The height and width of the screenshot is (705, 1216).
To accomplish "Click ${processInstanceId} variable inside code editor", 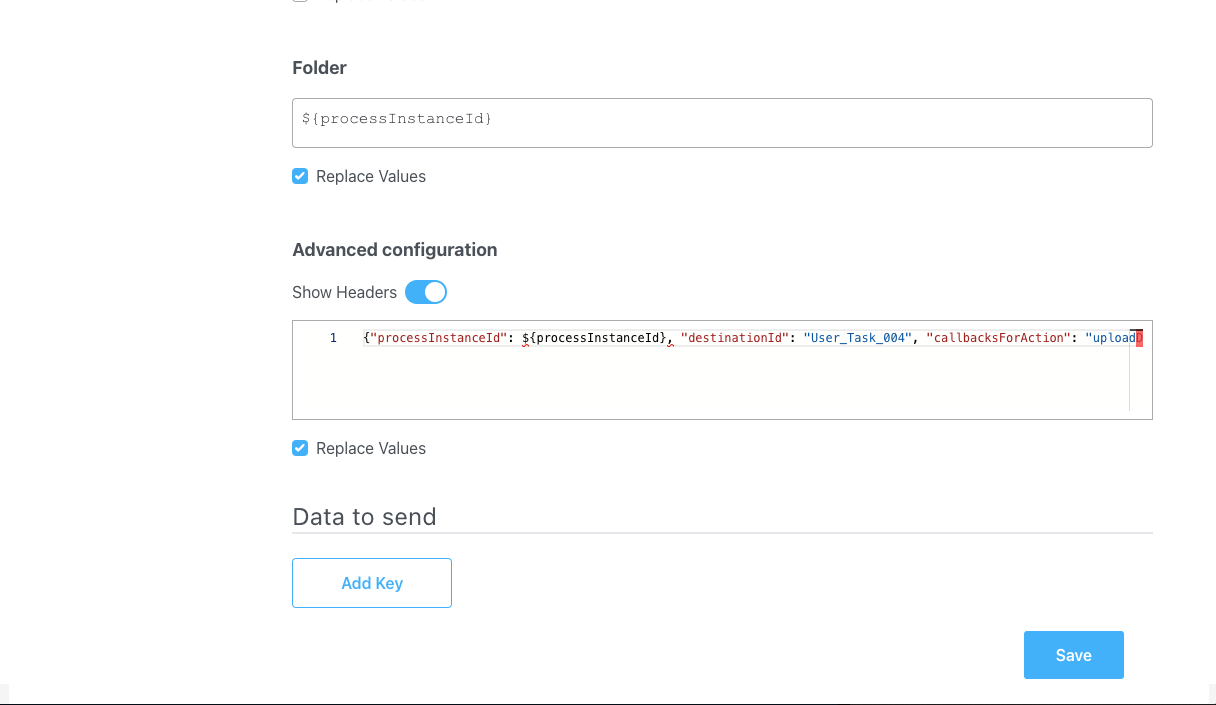I will click(x=594, y=338).
